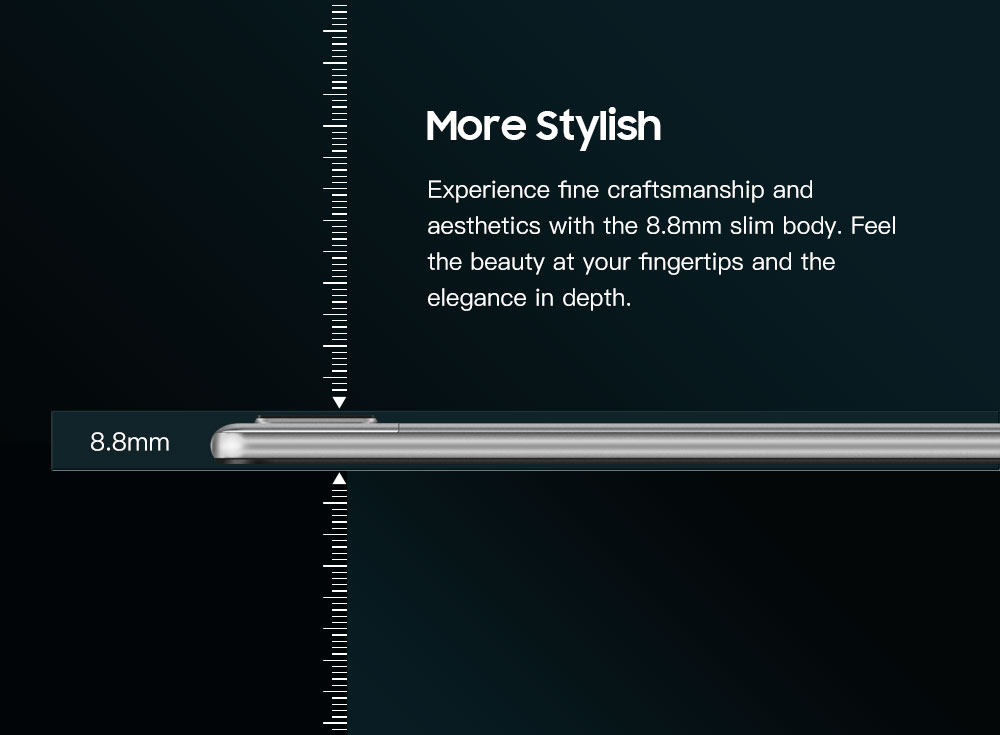This screenshot has width=1000, height=735.
Task: Click the upward triangle arrow below the phone
Action: click(x=339, y=479)
